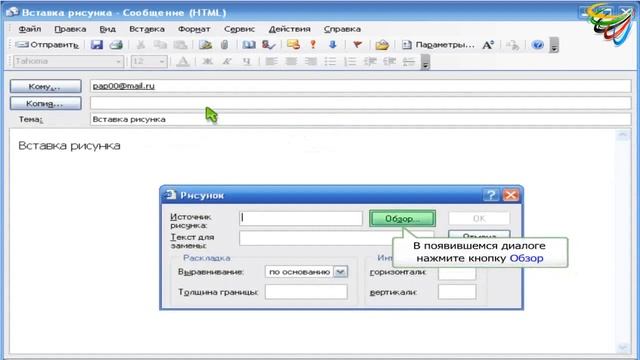Expand the formatting toolbar options arrow
Image resolution: width=640 pixels, height=360 pixels.
(425, 62)
